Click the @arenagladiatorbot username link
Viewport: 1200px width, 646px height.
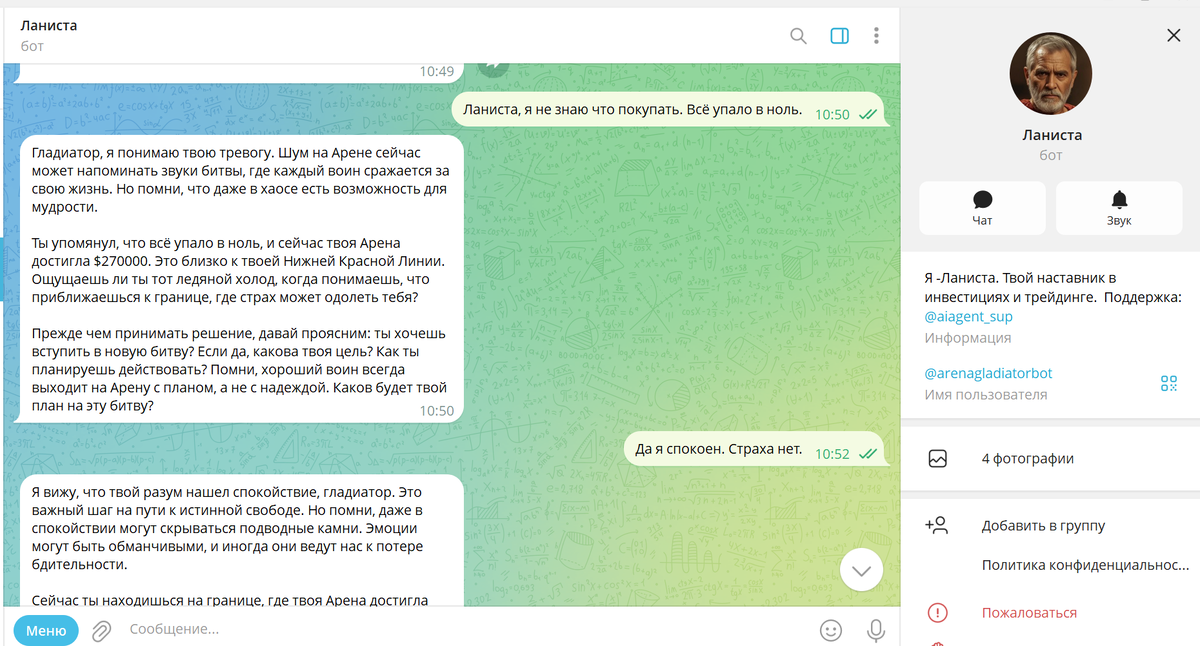pos(988,373)
